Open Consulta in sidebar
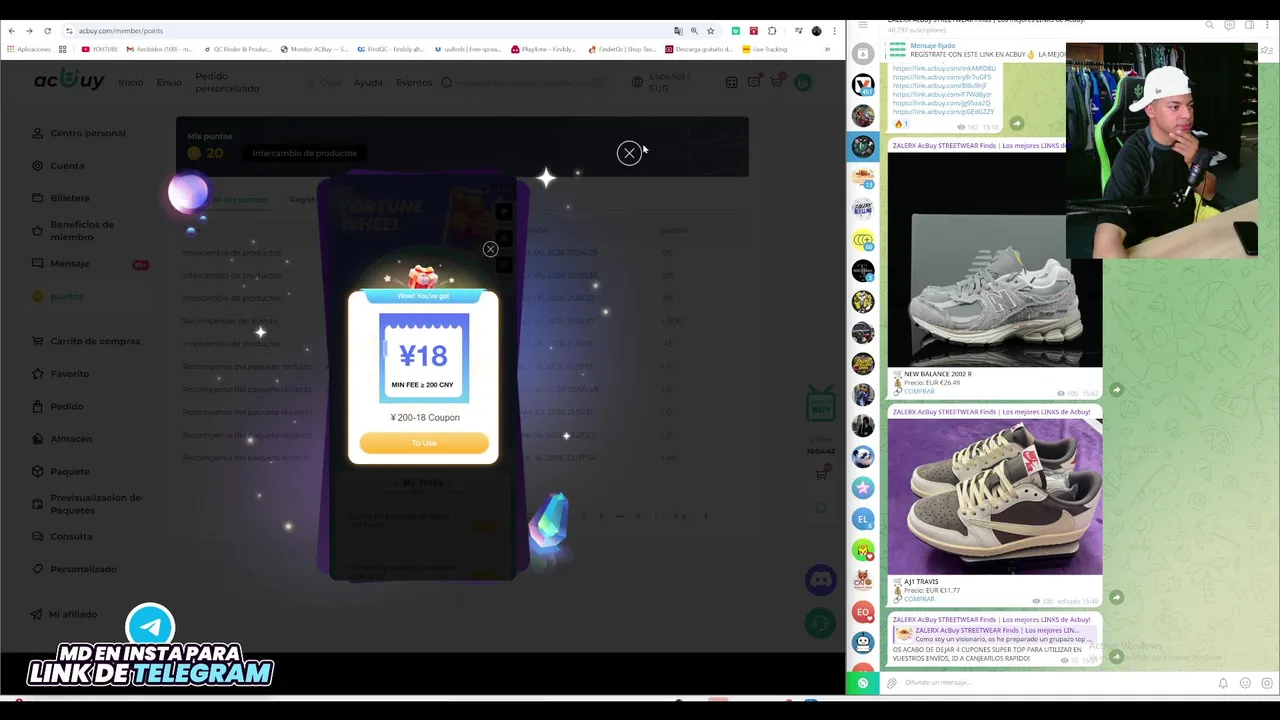1280x720 pixels. [62, 537]
